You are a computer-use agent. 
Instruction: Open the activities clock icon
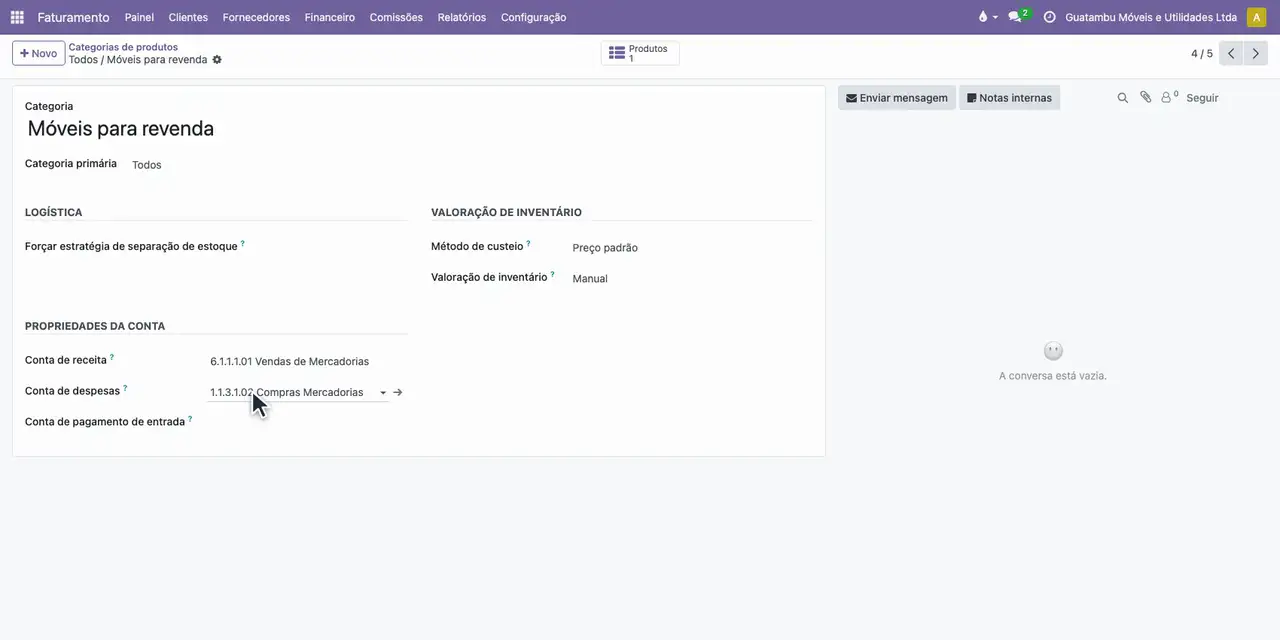1049,17
